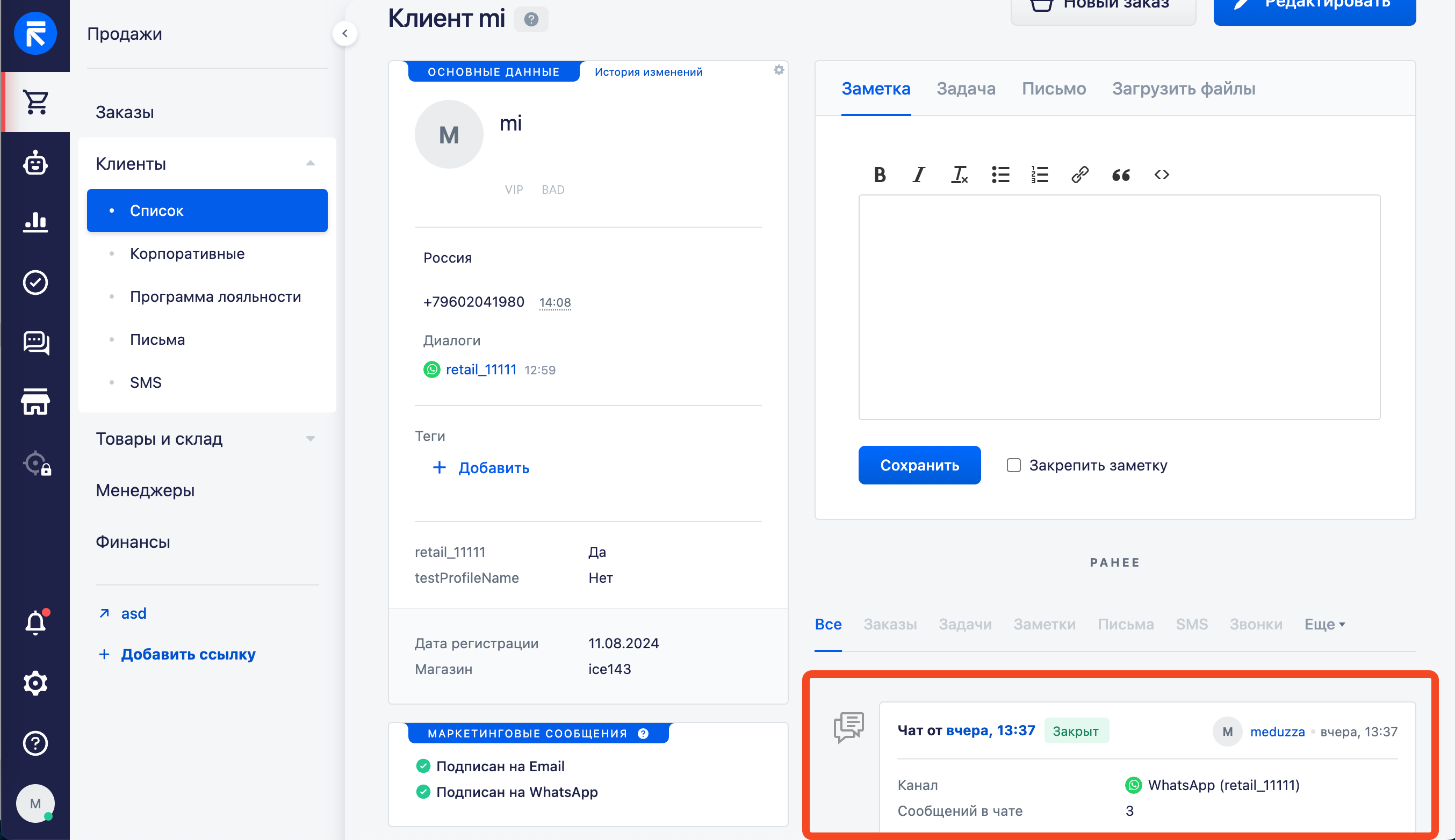The height and width of the screenshot is (840, 1455).
Task: Check the Закрепить заметку checkbox
Action: (1013, 465)
